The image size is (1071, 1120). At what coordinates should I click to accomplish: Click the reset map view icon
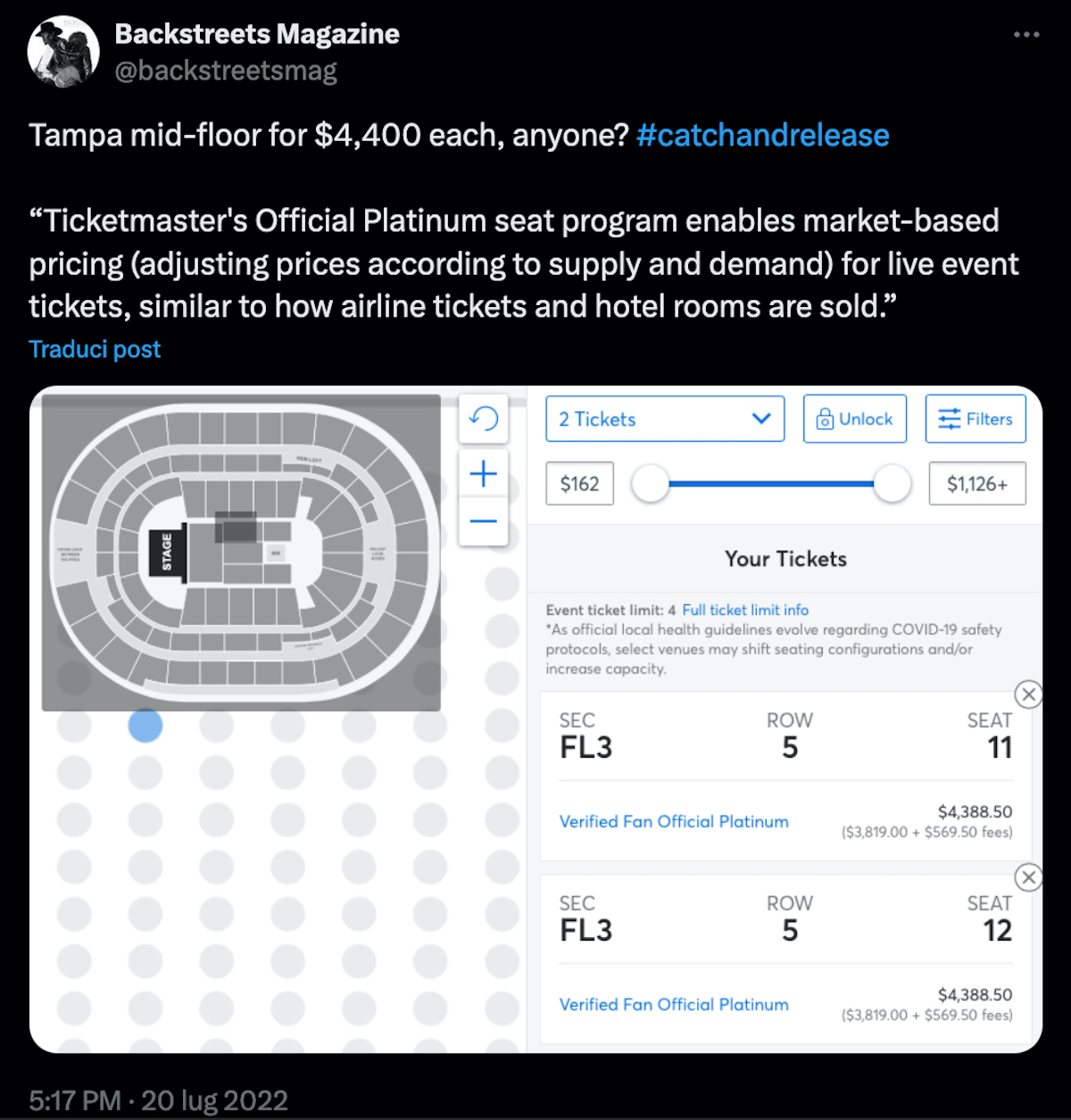483,419
